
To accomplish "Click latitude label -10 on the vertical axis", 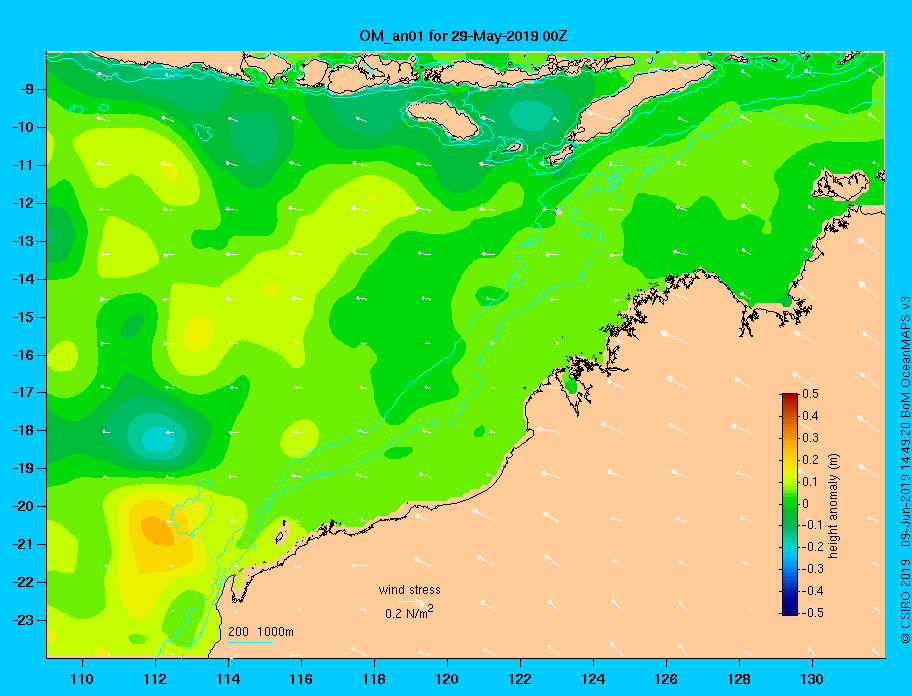I will coord(23,127).
